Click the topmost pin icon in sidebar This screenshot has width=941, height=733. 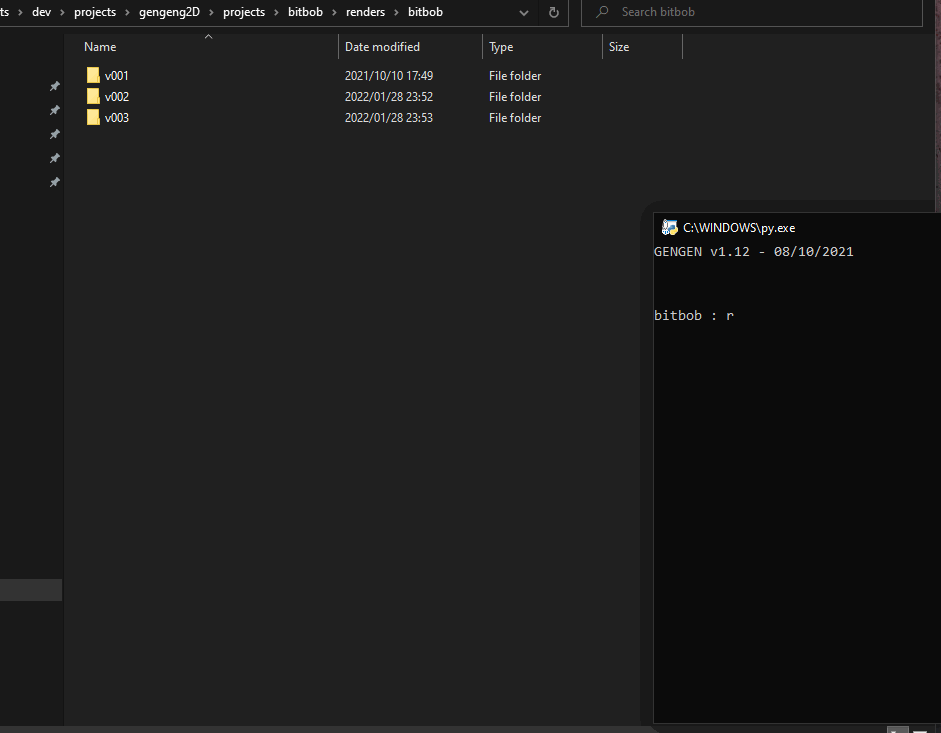click(x=55, y=86)
